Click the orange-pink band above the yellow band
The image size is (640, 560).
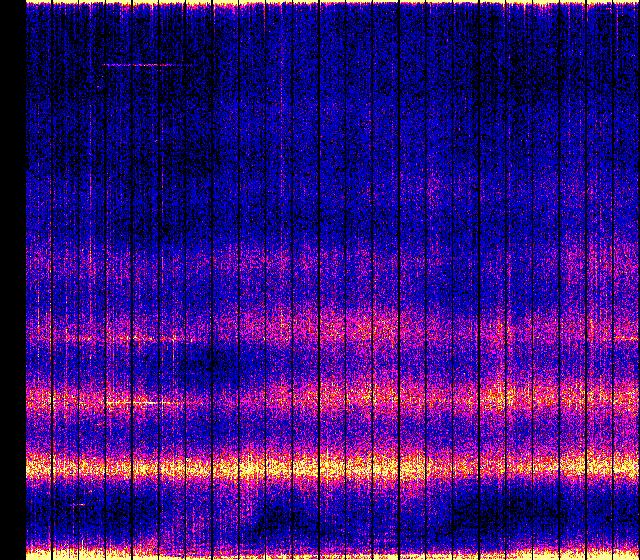[330, 401]
